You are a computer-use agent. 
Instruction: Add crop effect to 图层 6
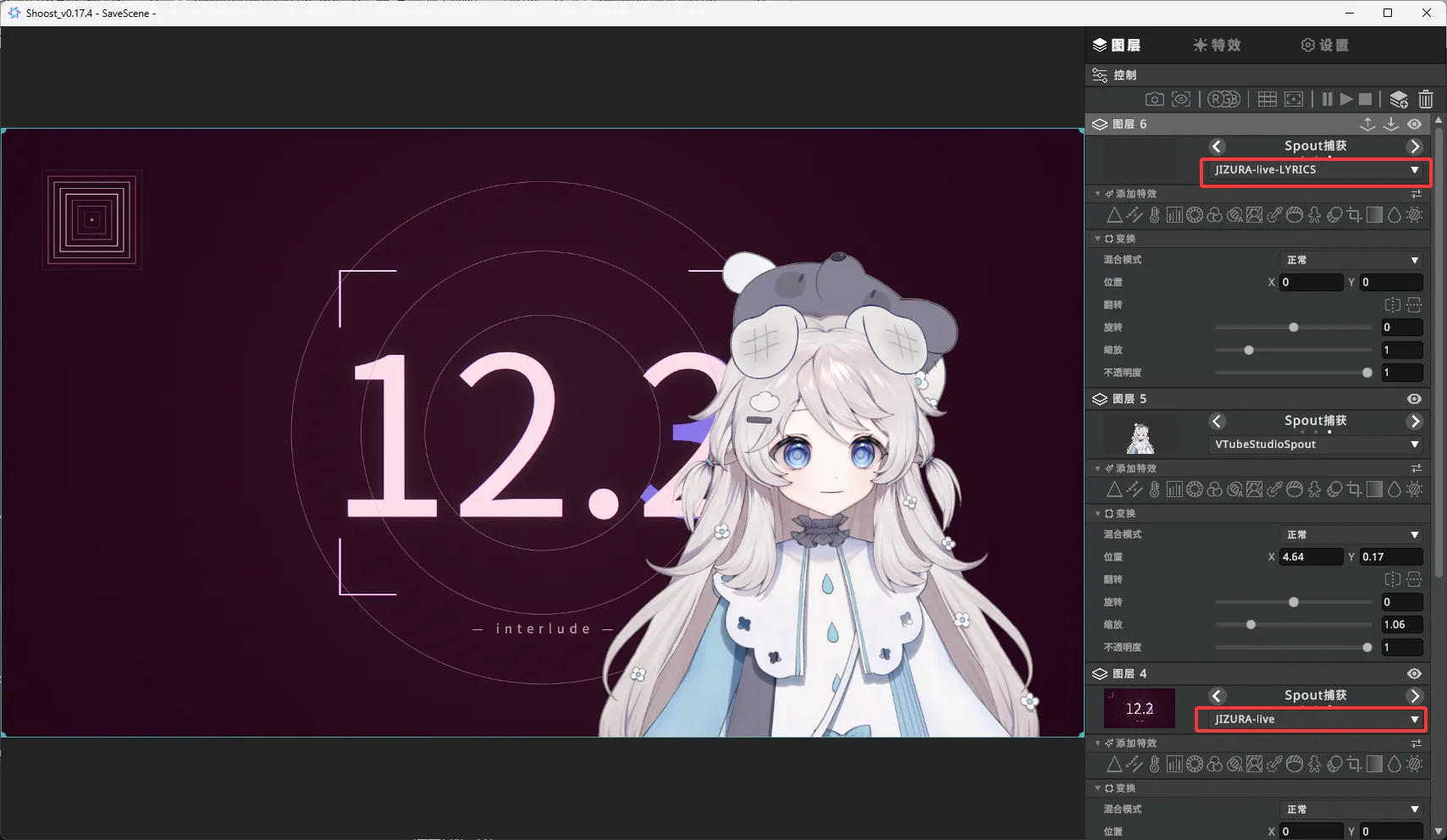pos(1355,215)
